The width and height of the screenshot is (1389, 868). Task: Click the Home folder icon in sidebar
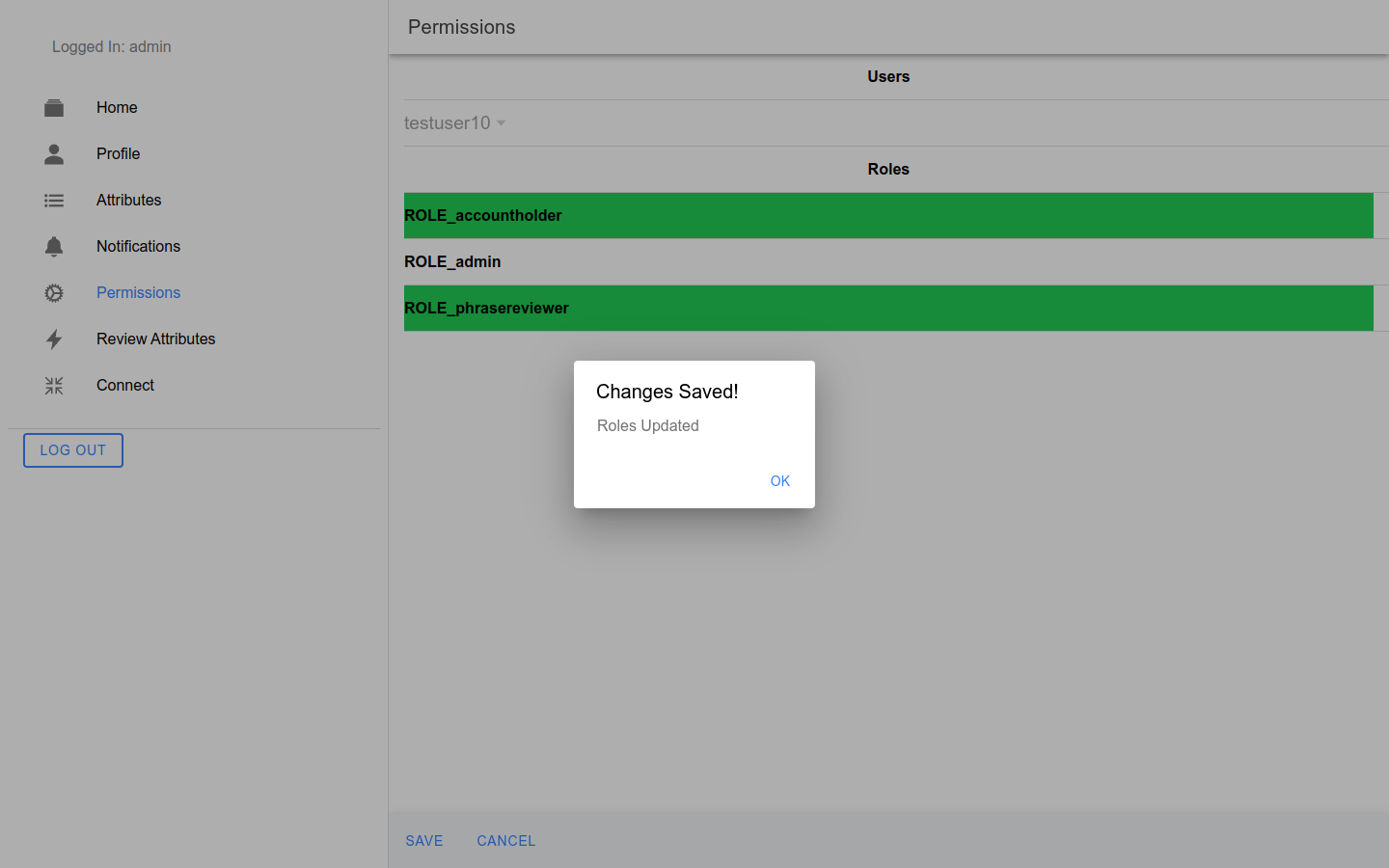[x=54, y=108]
